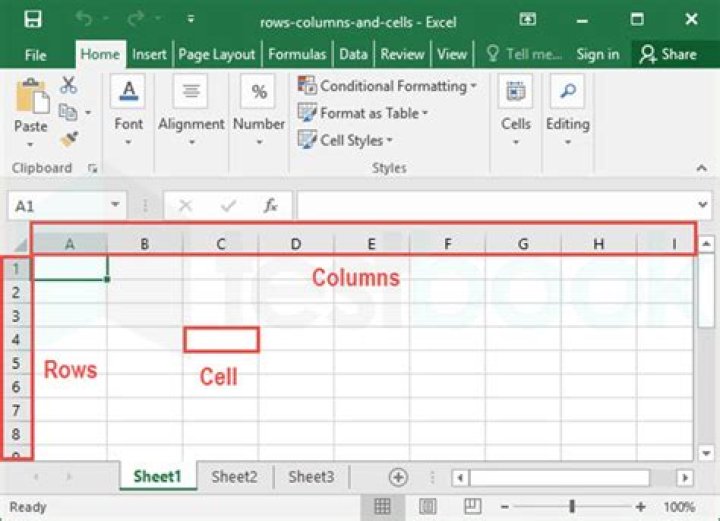720x521 pixels.
Task: Select row 2 header
Action: pos(16,292)
